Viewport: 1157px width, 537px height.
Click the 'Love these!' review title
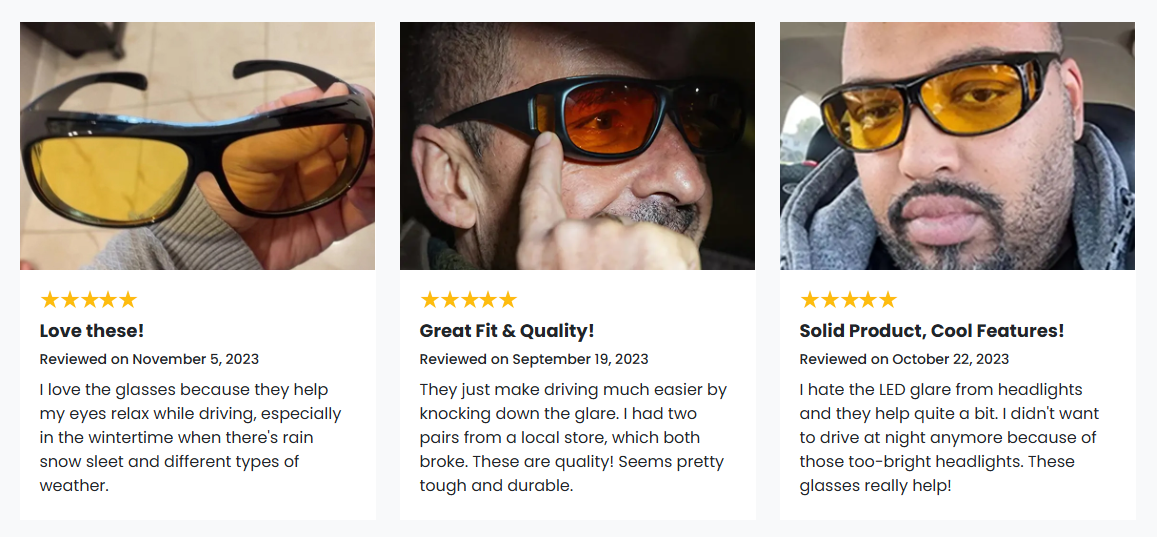click(92, 331)
